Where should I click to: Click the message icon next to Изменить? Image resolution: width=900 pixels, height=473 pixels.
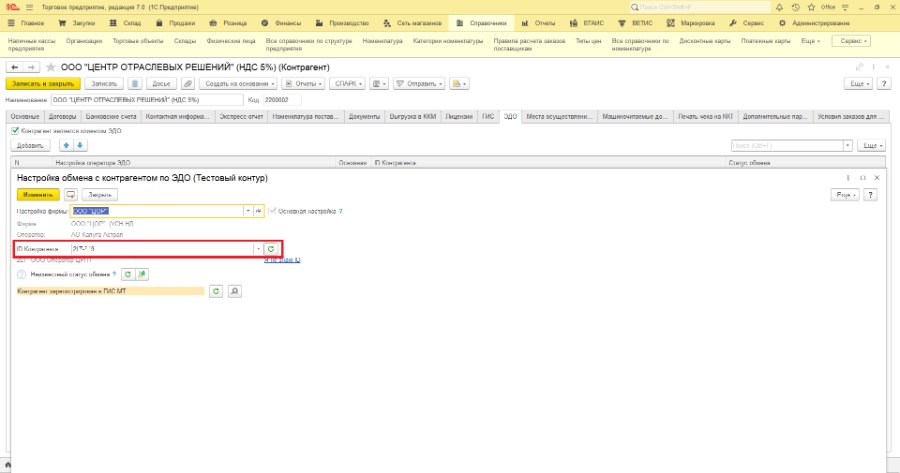(x=70, y=195)
